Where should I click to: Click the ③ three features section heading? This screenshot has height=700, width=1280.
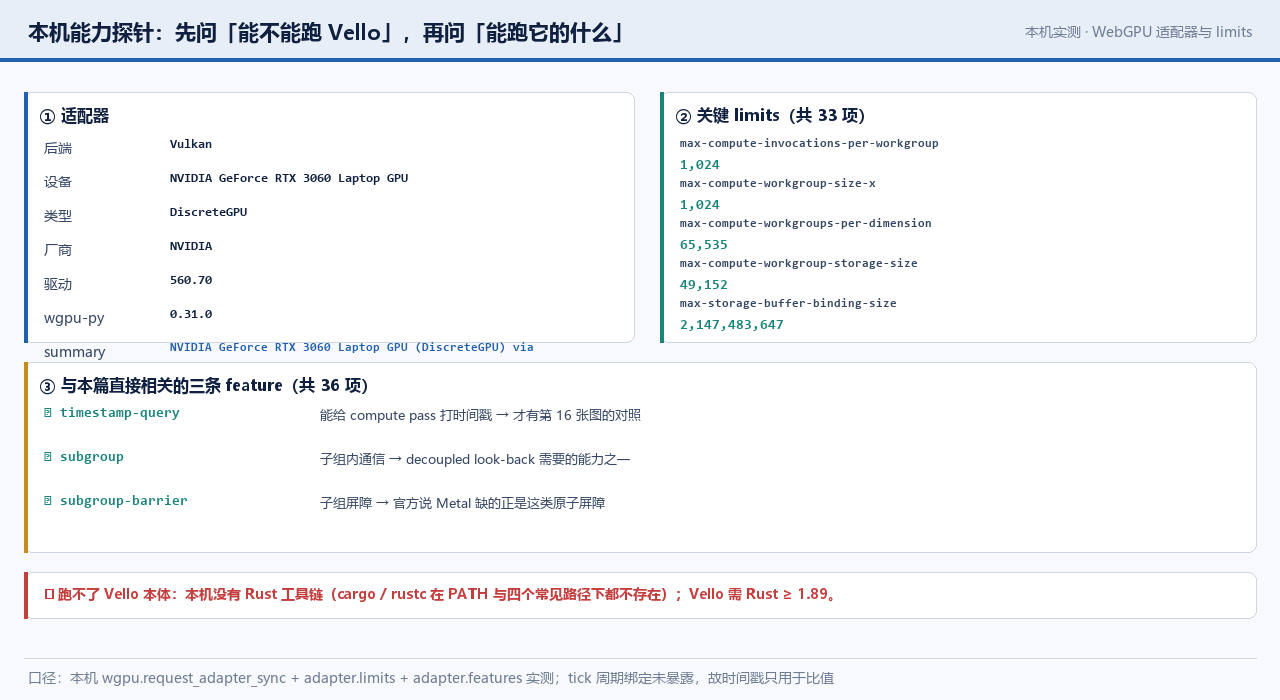click(204, 386)
